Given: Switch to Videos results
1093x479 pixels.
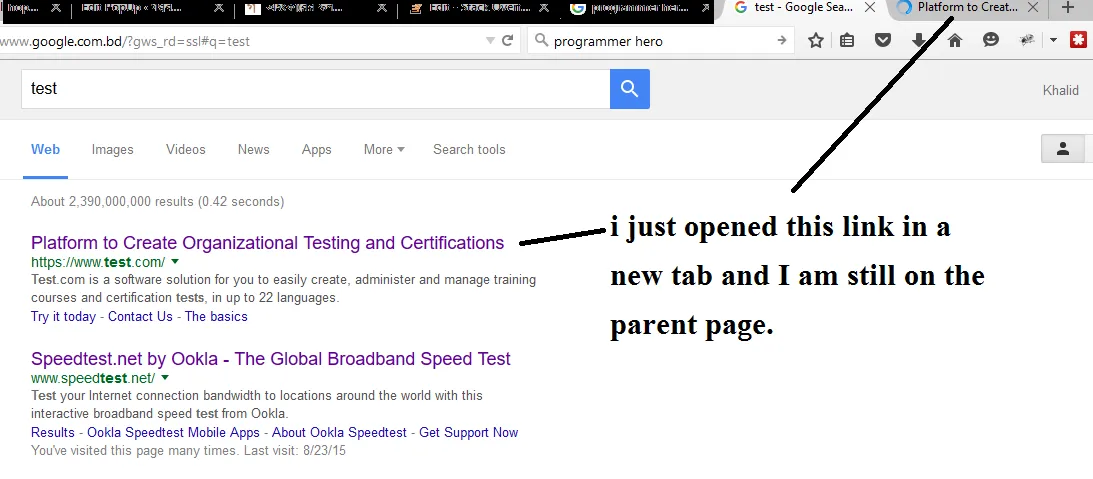Looking at the screenshot, I should tap(185, 149).
